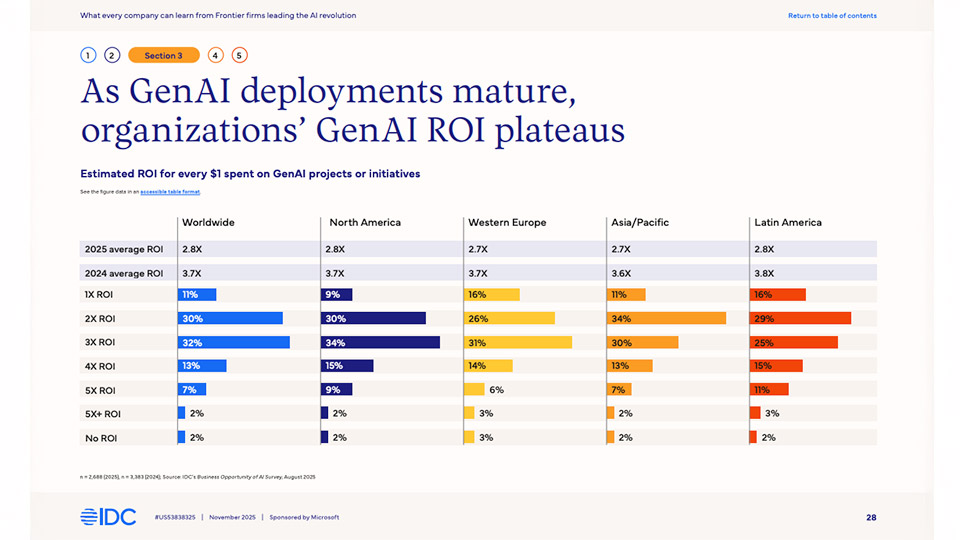The width and height of the screenshot is (960, 540).
Task: Click the #US53838325 document number
Action: click(x=175, y=517)
